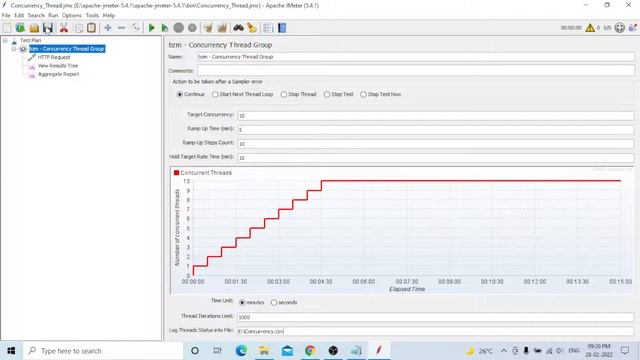This screenshot has height=360, width=640.
Task: Collapse the Test Plan tree node
Action: tap(5, 40)
